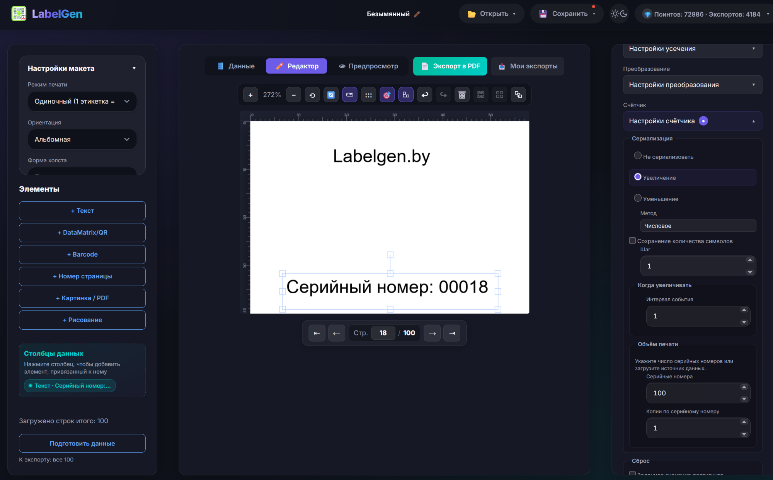Decrease Копии по серийному номеру down arrow
Image resolution: width=773 pixels, height=480 pixels.
[744, 434]
